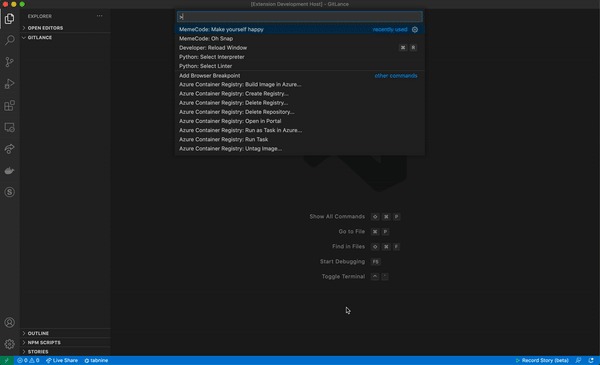Viewport: 600px width, 365px height.
Task: Open notifications bell in status bar
Action: point(591,360)
